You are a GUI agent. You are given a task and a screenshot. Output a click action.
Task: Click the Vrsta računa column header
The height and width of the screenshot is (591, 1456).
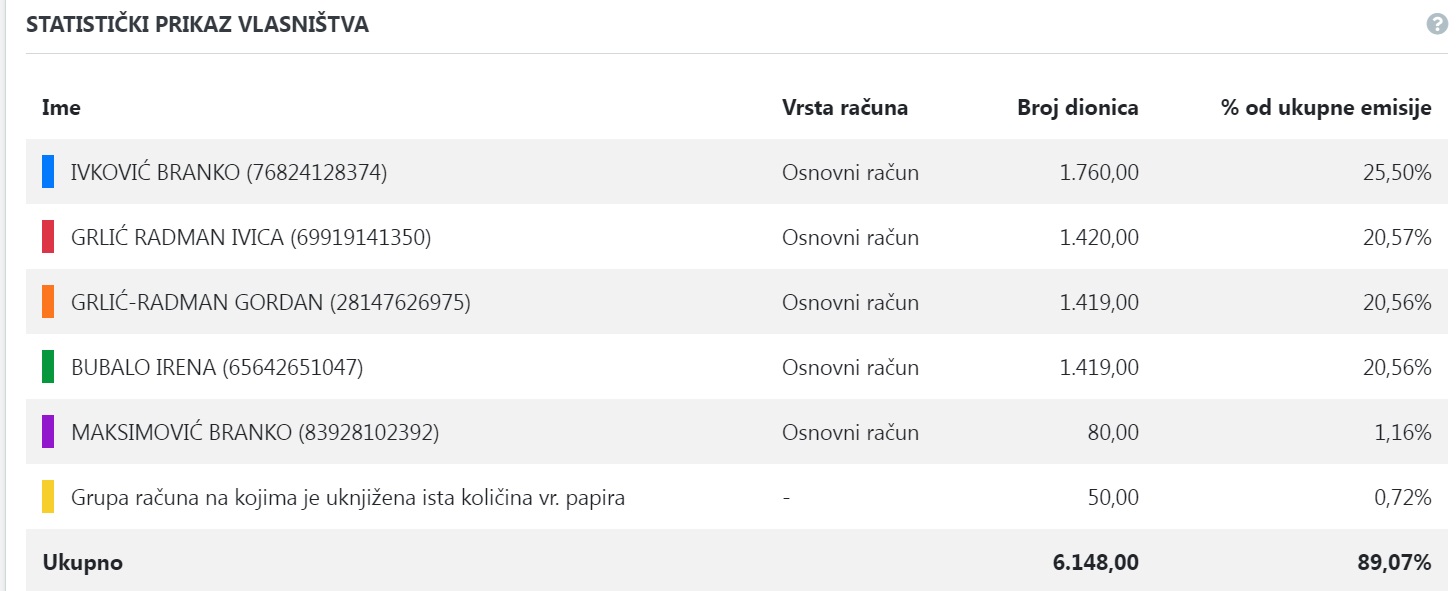pyautogui.click(x=845, y=108)
